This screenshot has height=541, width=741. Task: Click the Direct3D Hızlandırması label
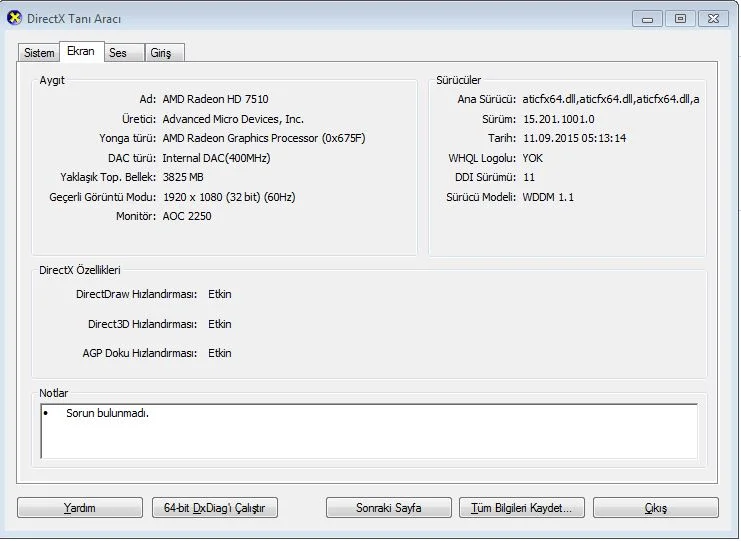[143, 324]
